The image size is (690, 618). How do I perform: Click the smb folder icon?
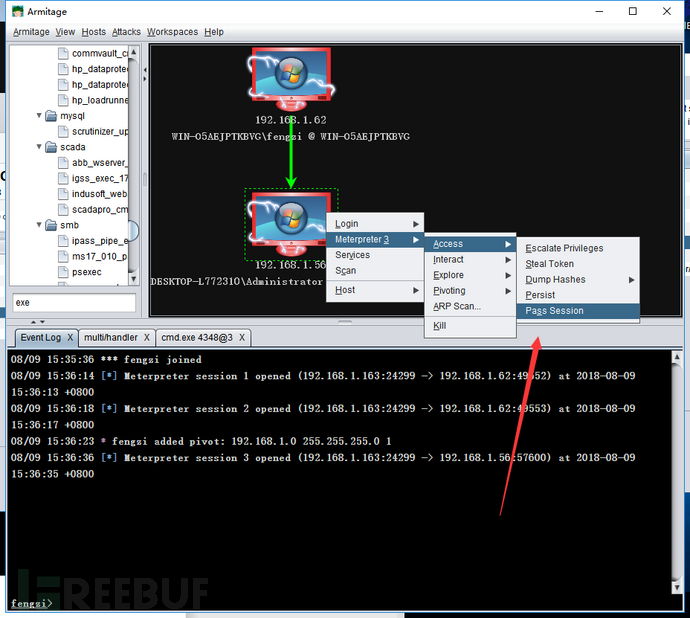(51, 225)
